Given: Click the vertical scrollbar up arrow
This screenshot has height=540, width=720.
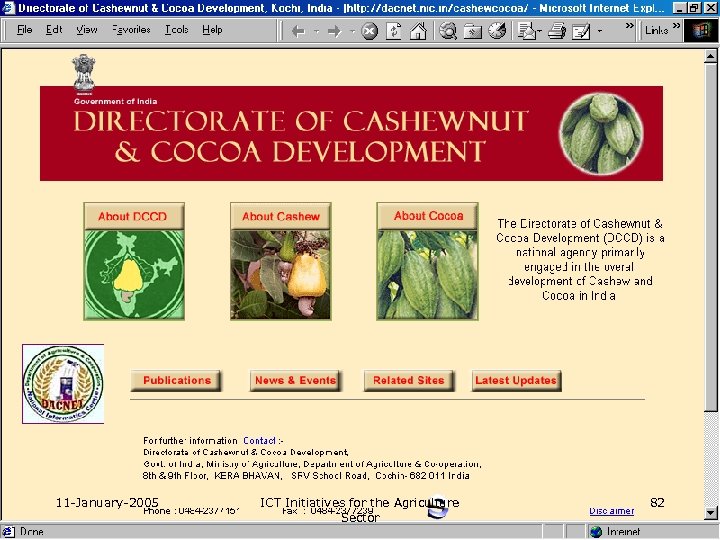Looking at the screenshot, I should (x=710, y=57).
